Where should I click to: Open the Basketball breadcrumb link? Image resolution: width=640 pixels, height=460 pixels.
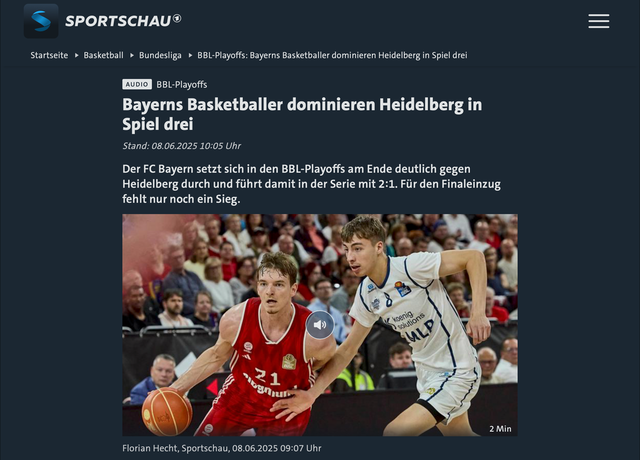[x=103, y=55]
